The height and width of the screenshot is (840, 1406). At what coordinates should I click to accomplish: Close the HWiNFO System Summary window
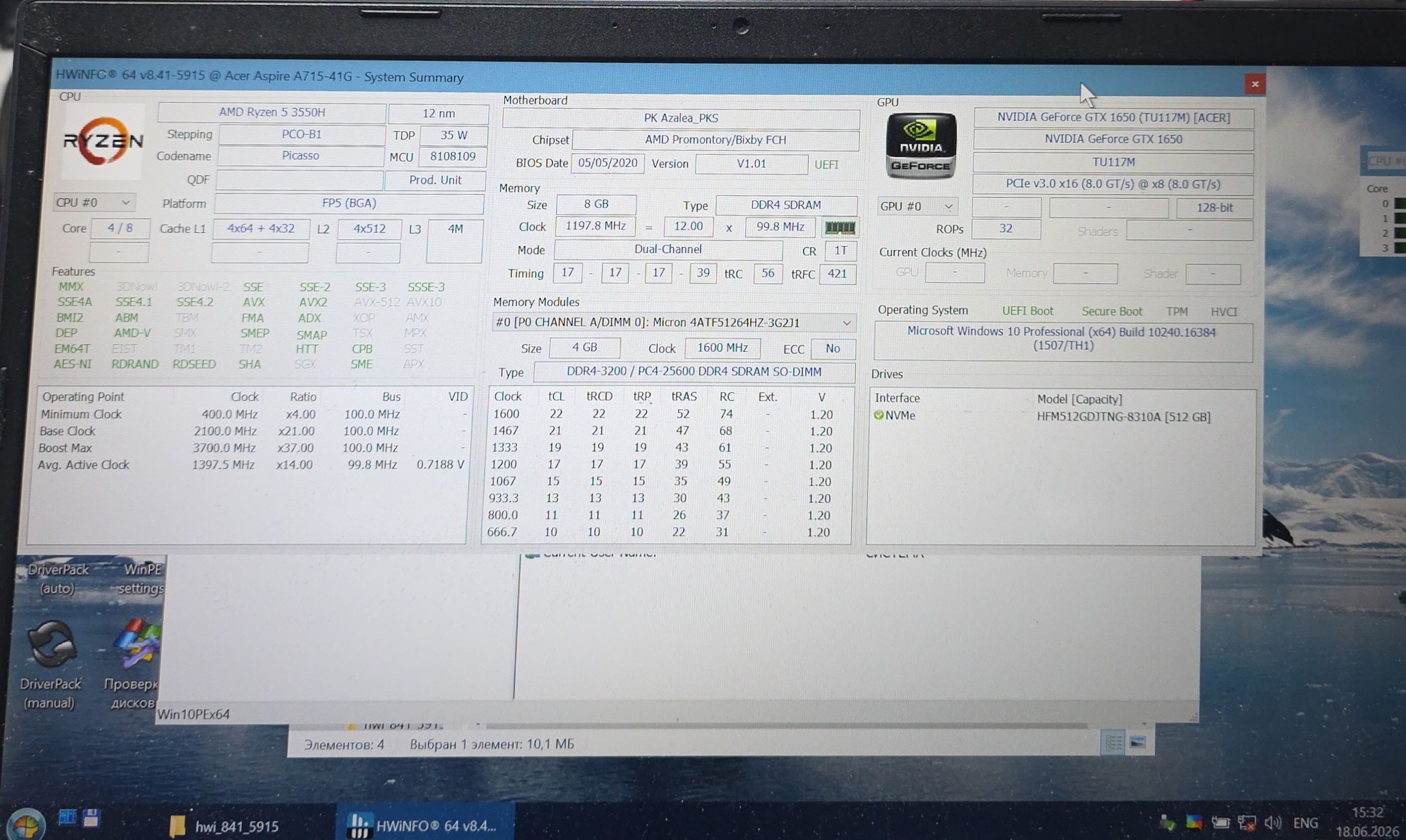pyautogui.click(x=1255, y=84)
